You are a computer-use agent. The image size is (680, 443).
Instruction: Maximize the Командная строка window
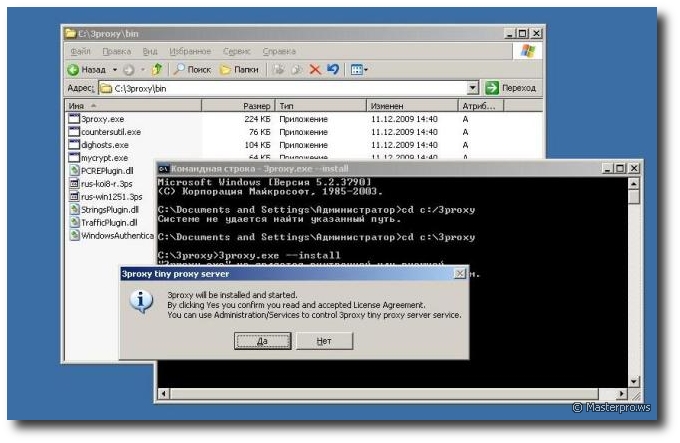pyautogui.click(x=621, y=168)
